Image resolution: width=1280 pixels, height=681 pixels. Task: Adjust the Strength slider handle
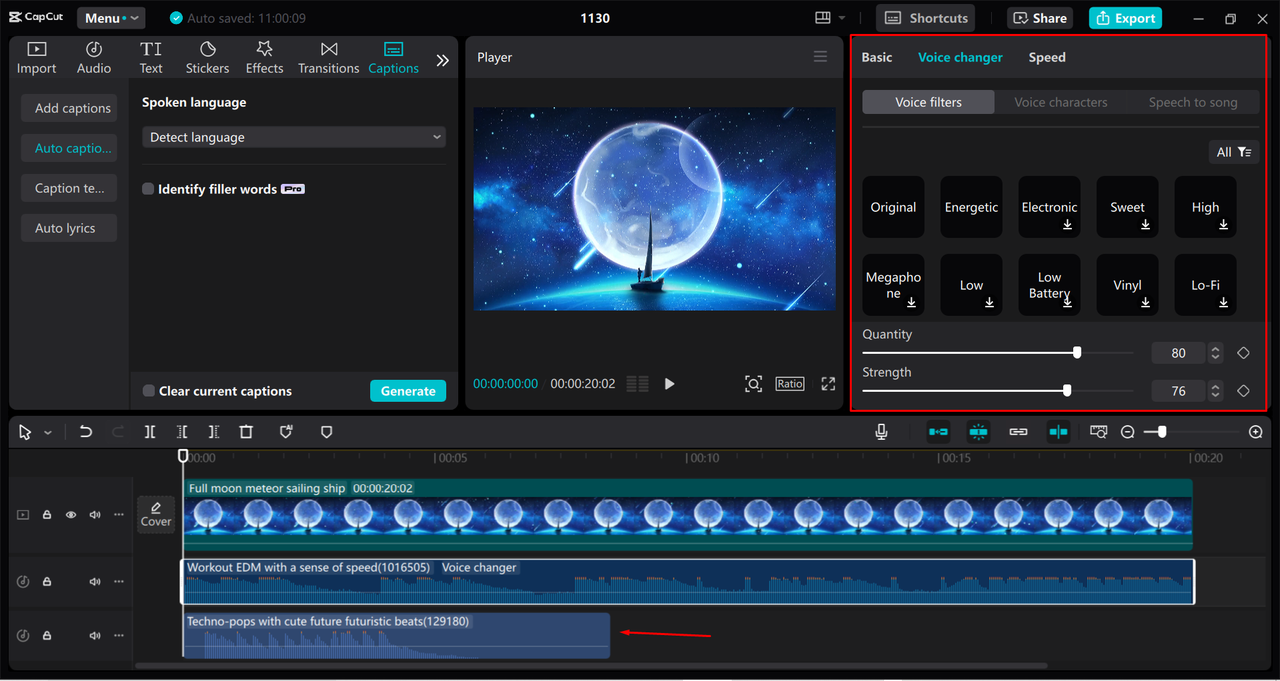1067,391
